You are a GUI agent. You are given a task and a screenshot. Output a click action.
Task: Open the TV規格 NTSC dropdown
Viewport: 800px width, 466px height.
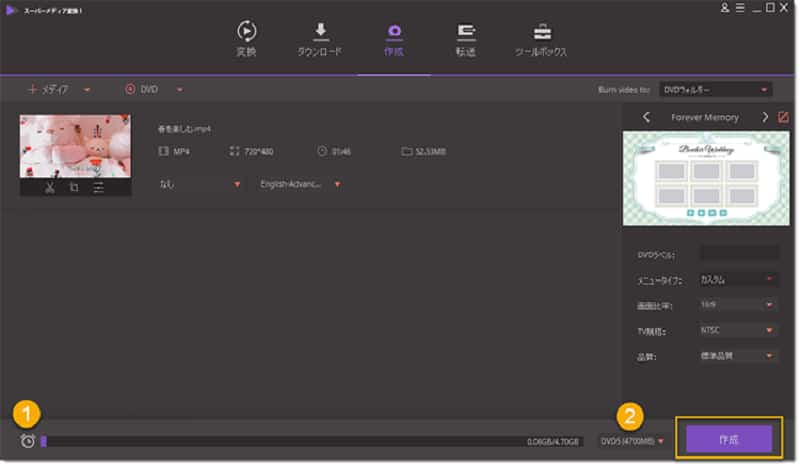738,330
